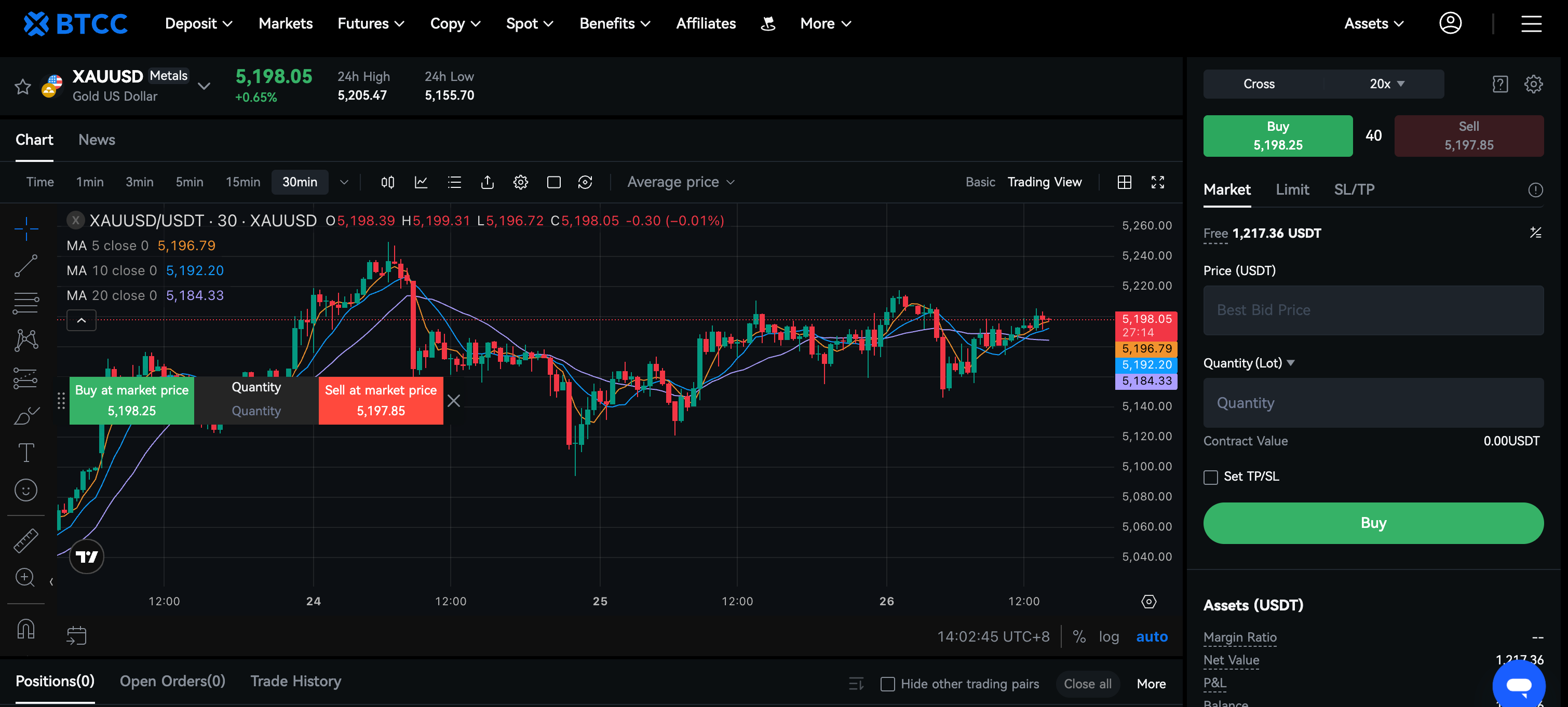This screenshot has width=1568, height=707.
Task: Click Sell at market price button
Action: (x=381, y=400)
